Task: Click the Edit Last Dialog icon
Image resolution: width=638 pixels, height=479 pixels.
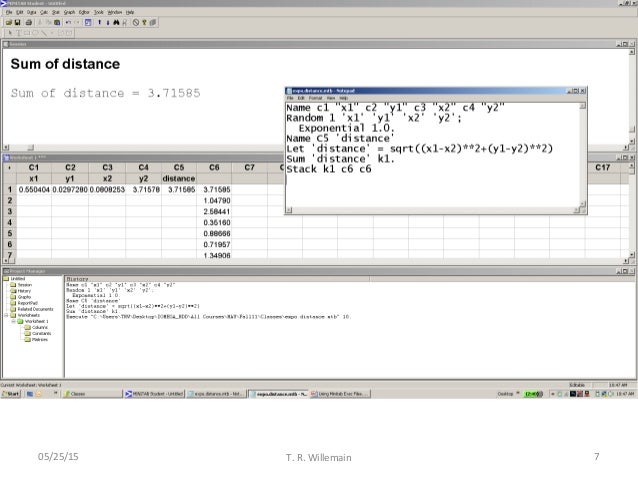Action: tap(87, 22)
